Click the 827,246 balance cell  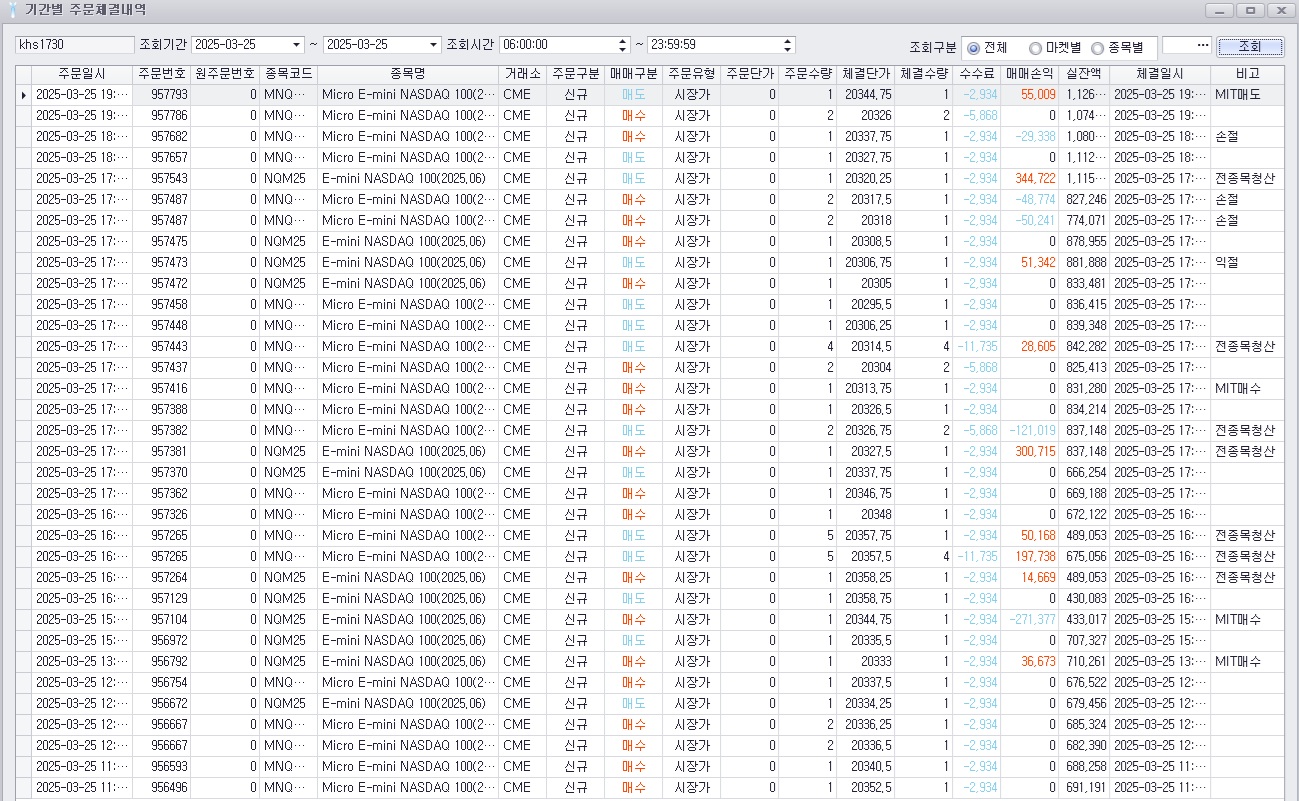tap(1084, 200)
